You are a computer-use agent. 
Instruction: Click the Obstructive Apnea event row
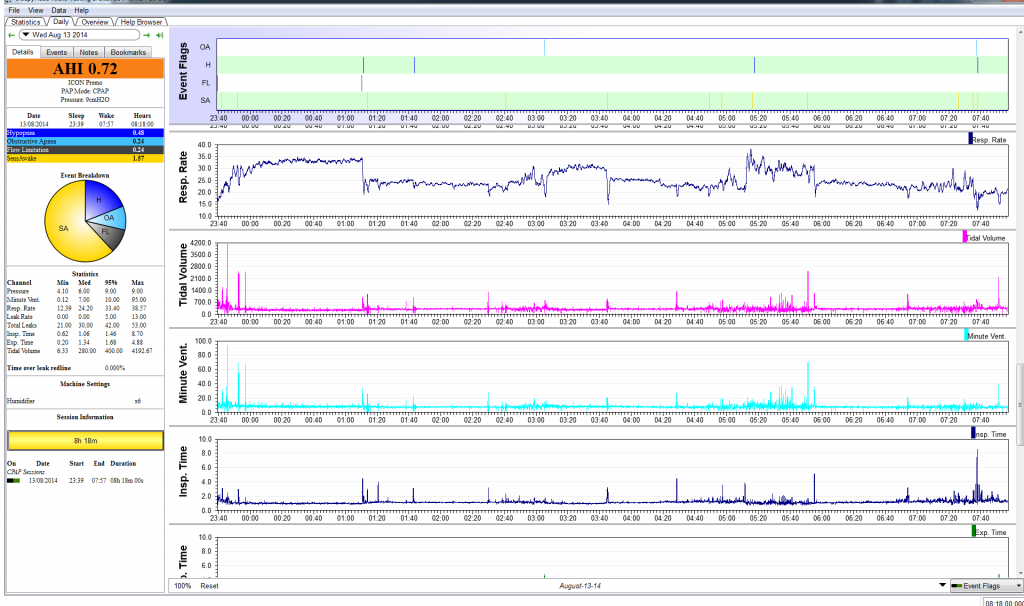86,141
